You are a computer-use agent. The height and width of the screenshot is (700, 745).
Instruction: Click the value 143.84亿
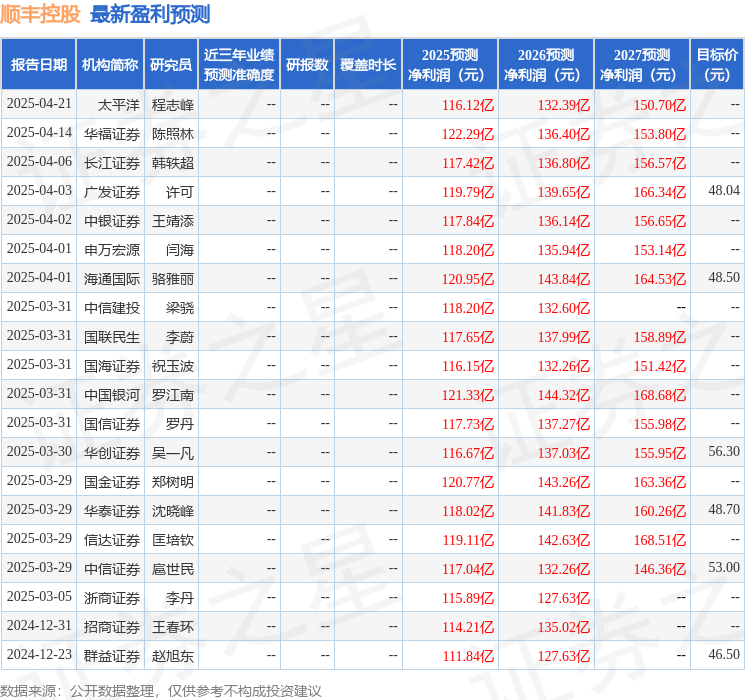coord(564,279)
